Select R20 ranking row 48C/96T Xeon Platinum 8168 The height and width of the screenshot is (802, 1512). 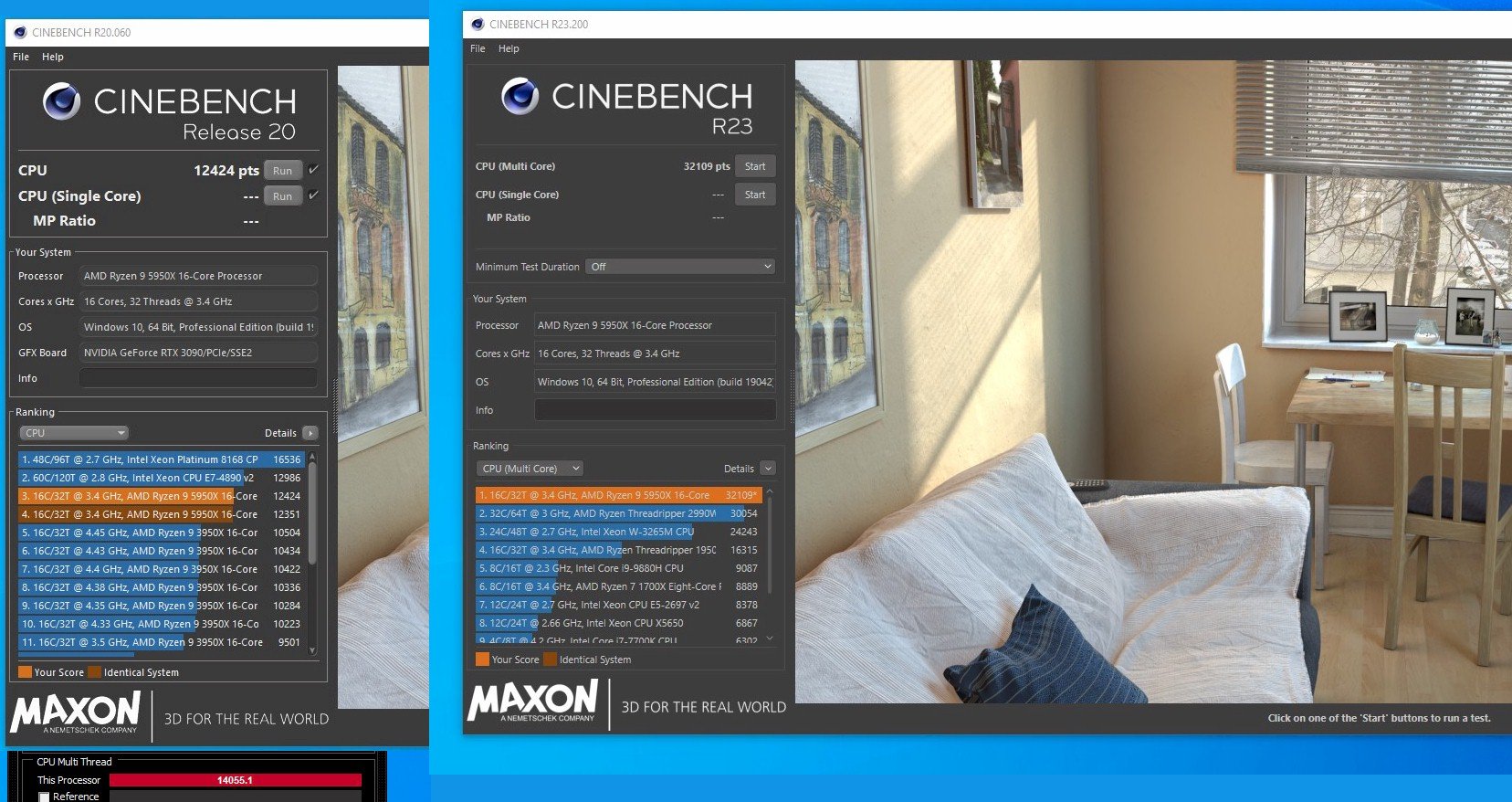tap(162, 459)
